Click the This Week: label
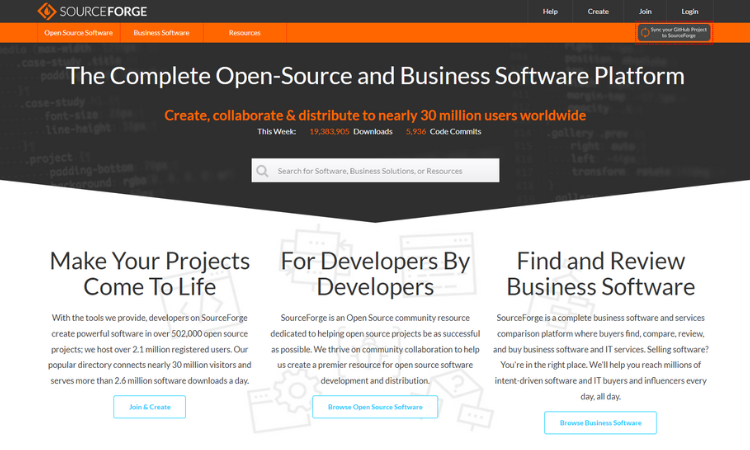750x450 pixels. click(x=276, y=132)
